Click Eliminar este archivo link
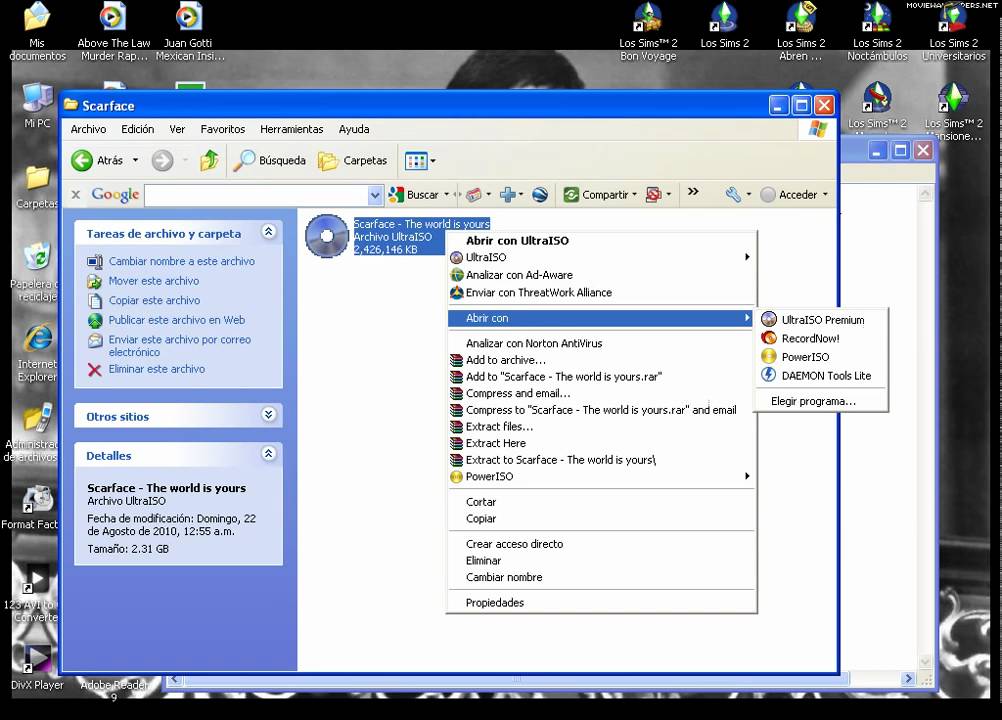 [157, 369]
